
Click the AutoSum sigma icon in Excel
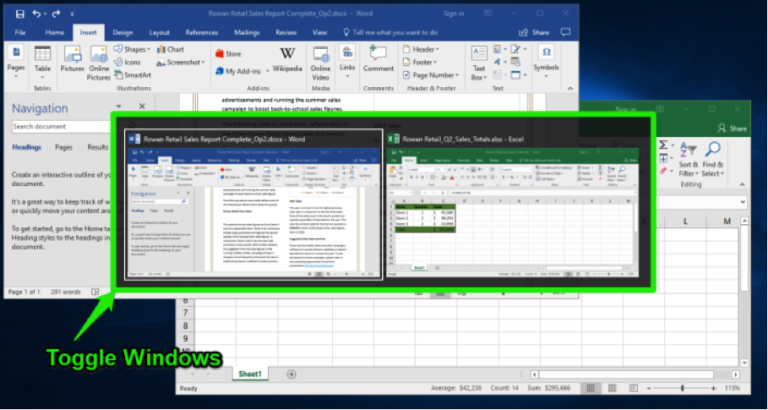tap(664, 145)
